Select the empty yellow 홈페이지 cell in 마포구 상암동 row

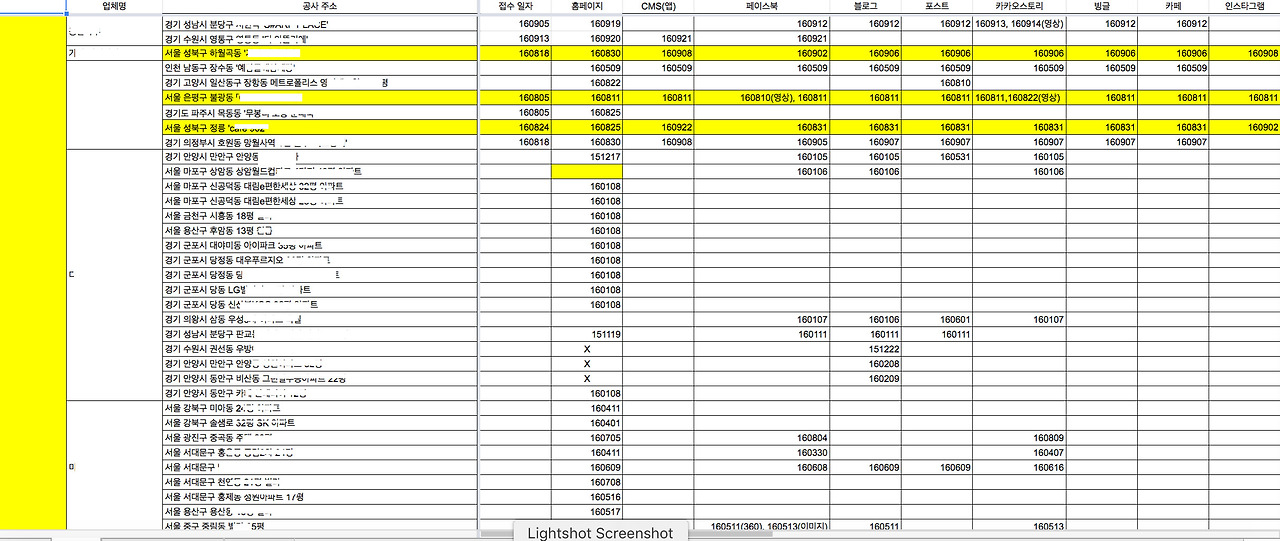587,172
